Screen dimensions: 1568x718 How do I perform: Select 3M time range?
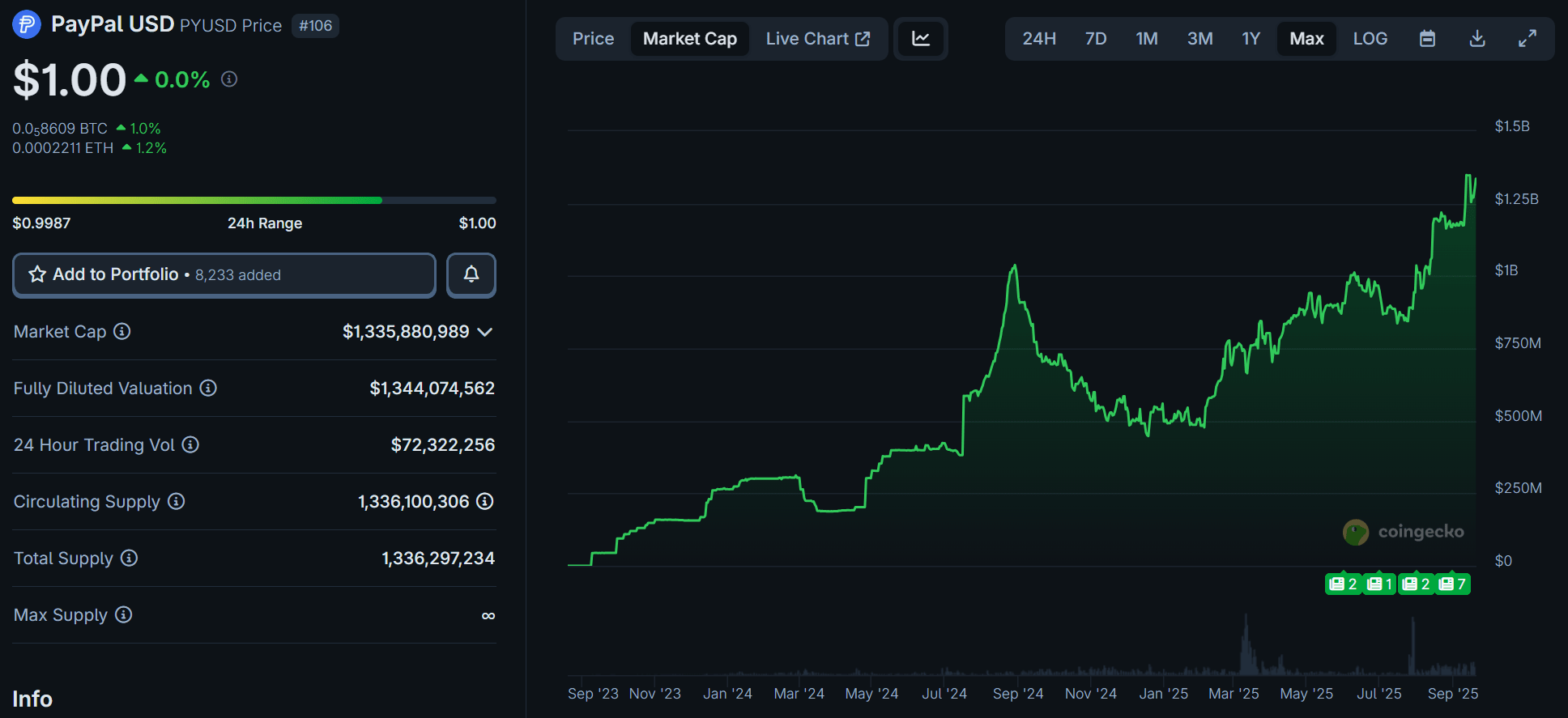[1200, 39]
